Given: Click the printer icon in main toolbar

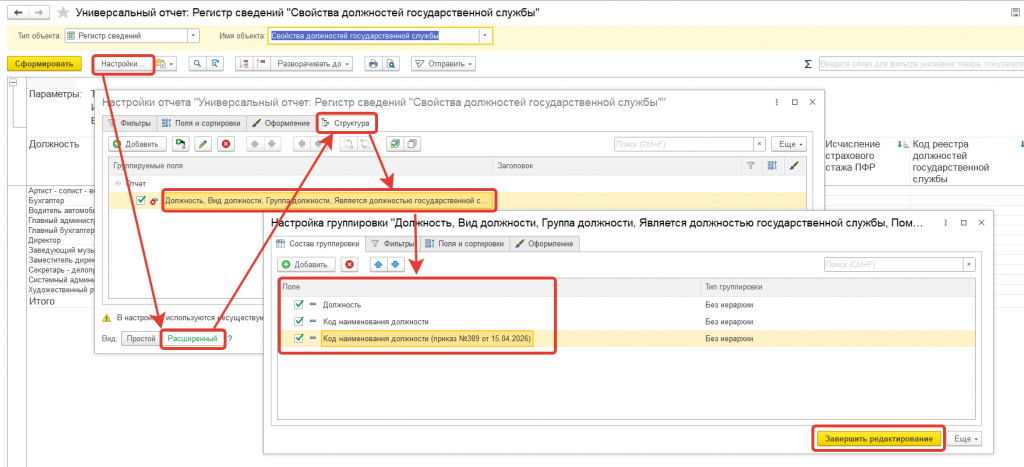Looking at the screenshot, I should [373, 64].
